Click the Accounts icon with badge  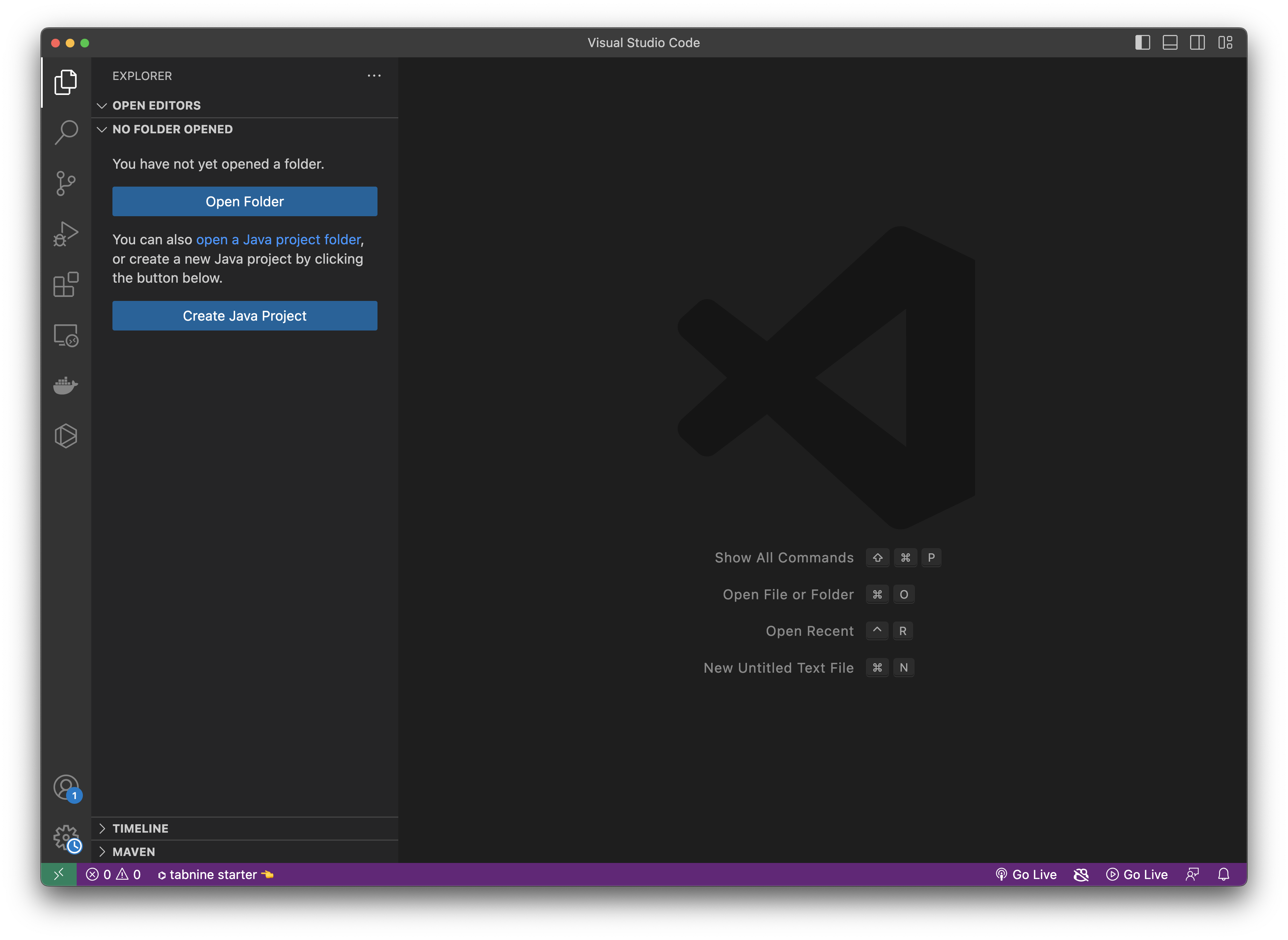pyautogui.click(x=66, y=788)
